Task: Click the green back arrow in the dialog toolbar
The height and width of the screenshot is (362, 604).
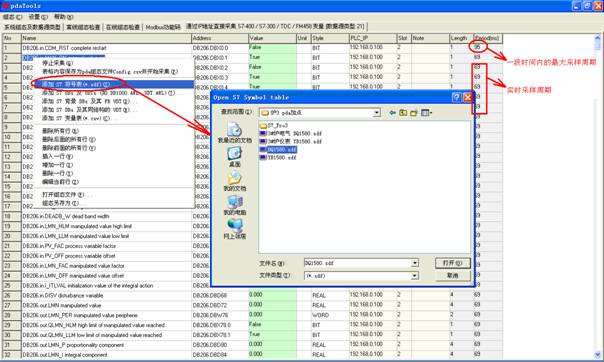Action: tap(392, 112)
